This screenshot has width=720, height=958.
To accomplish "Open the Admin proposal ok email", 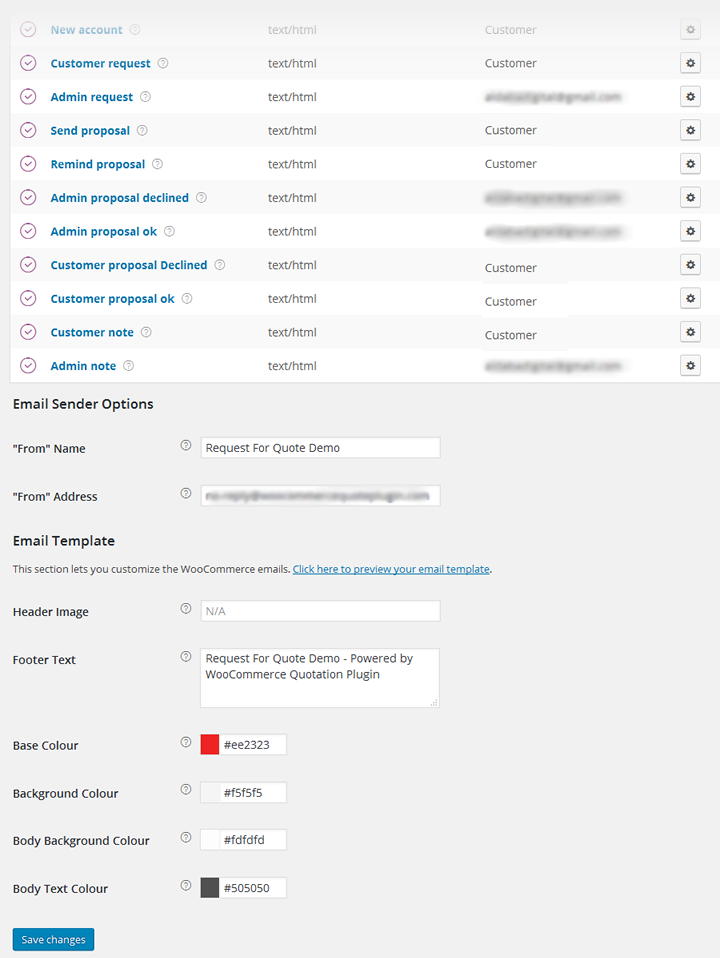I will click(104, 231).
